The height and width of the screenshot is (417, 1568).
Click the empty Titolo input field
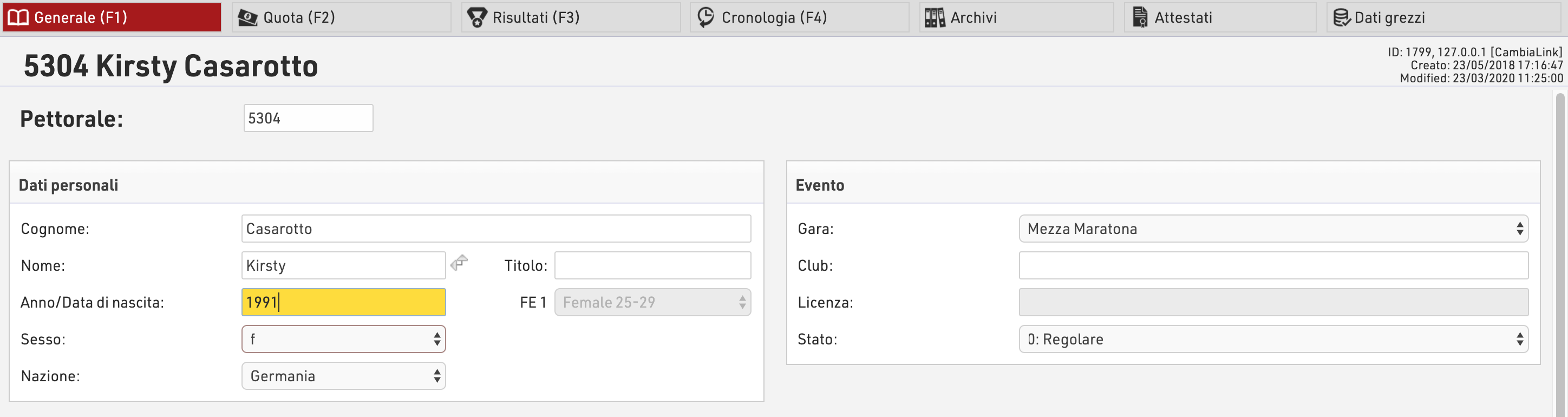coord(652,265)
